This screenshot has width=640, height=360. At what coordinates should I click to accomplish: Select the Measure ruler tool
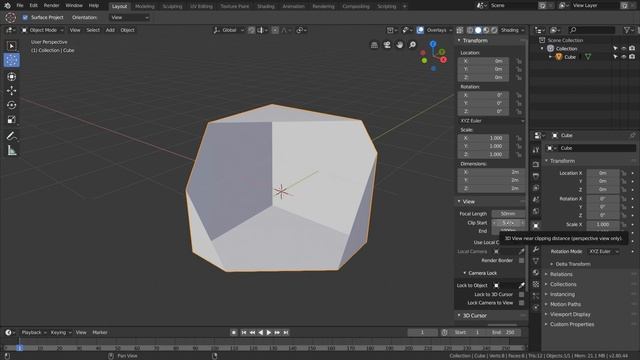click(x=11, y=151)
